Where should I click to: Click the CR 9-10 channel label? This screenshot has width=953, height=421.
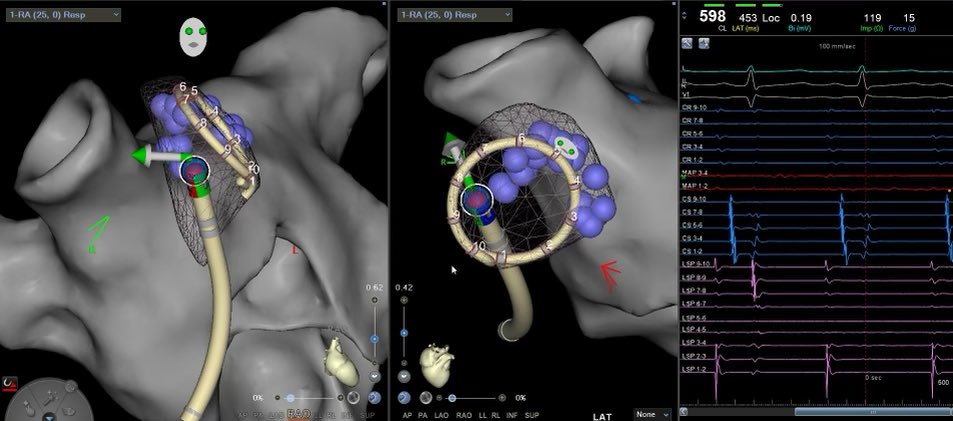(x=694, y=108)
